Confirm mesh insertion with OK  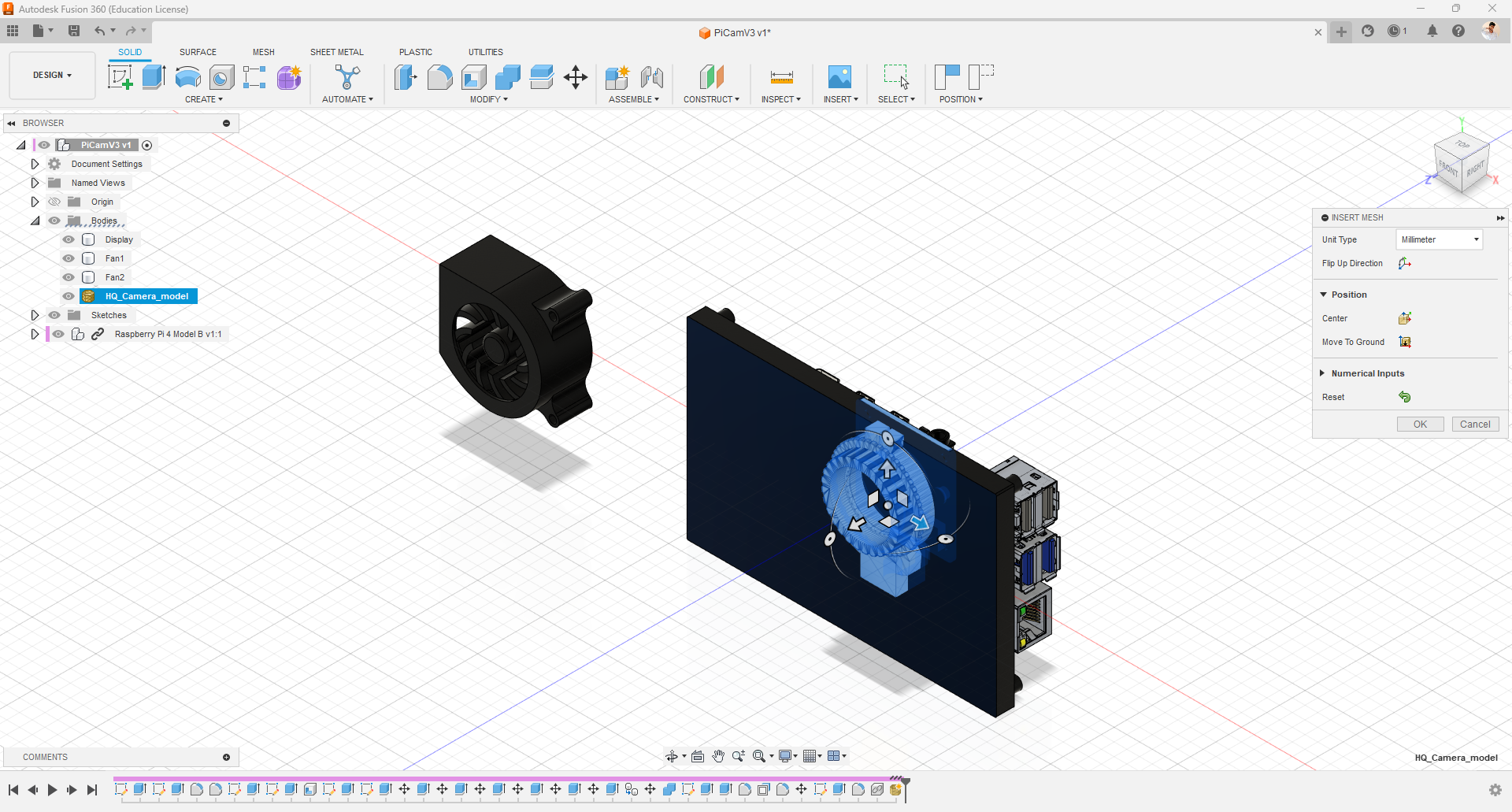tap(1420, 424)
